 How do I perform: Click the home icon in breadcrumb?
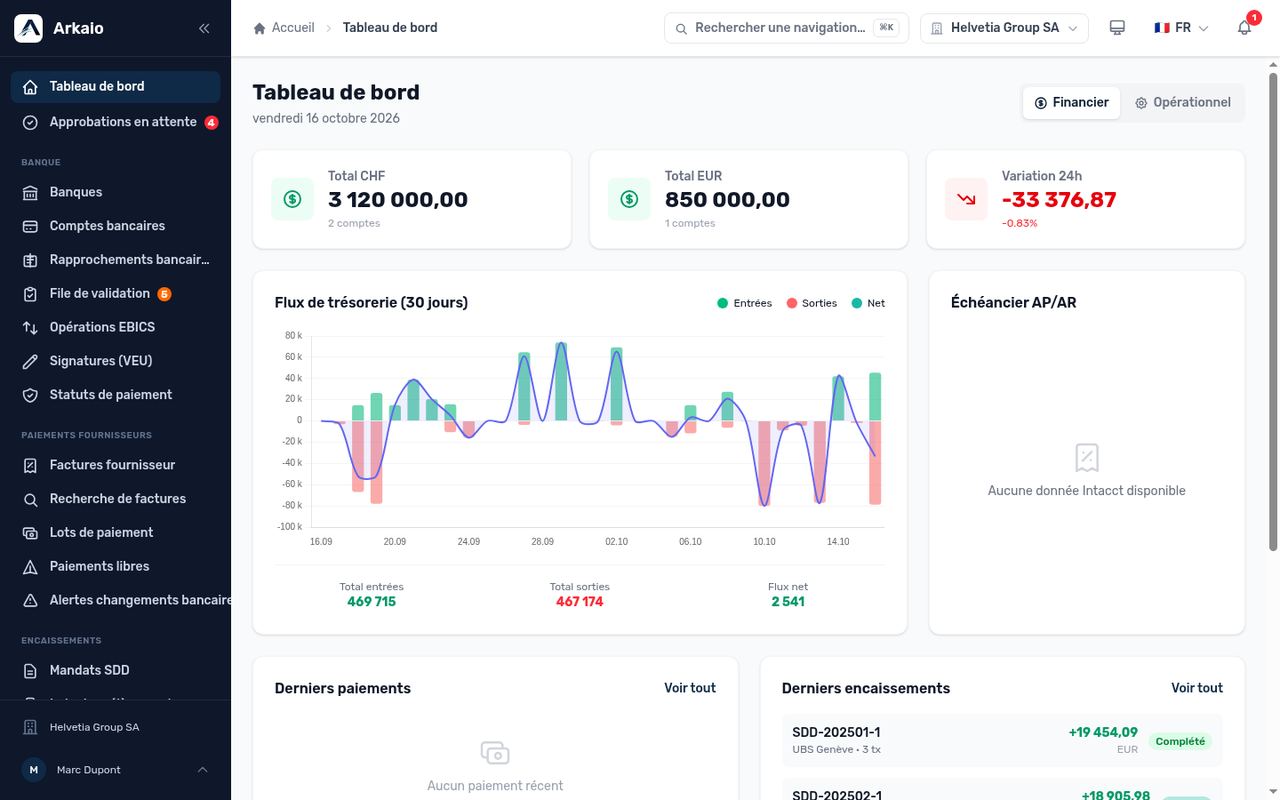260,28
